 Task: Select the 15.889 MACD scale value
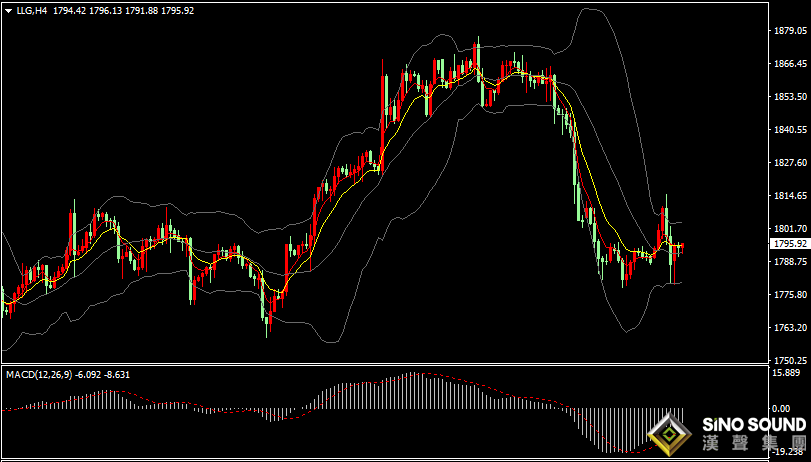[x=785, y=373]
